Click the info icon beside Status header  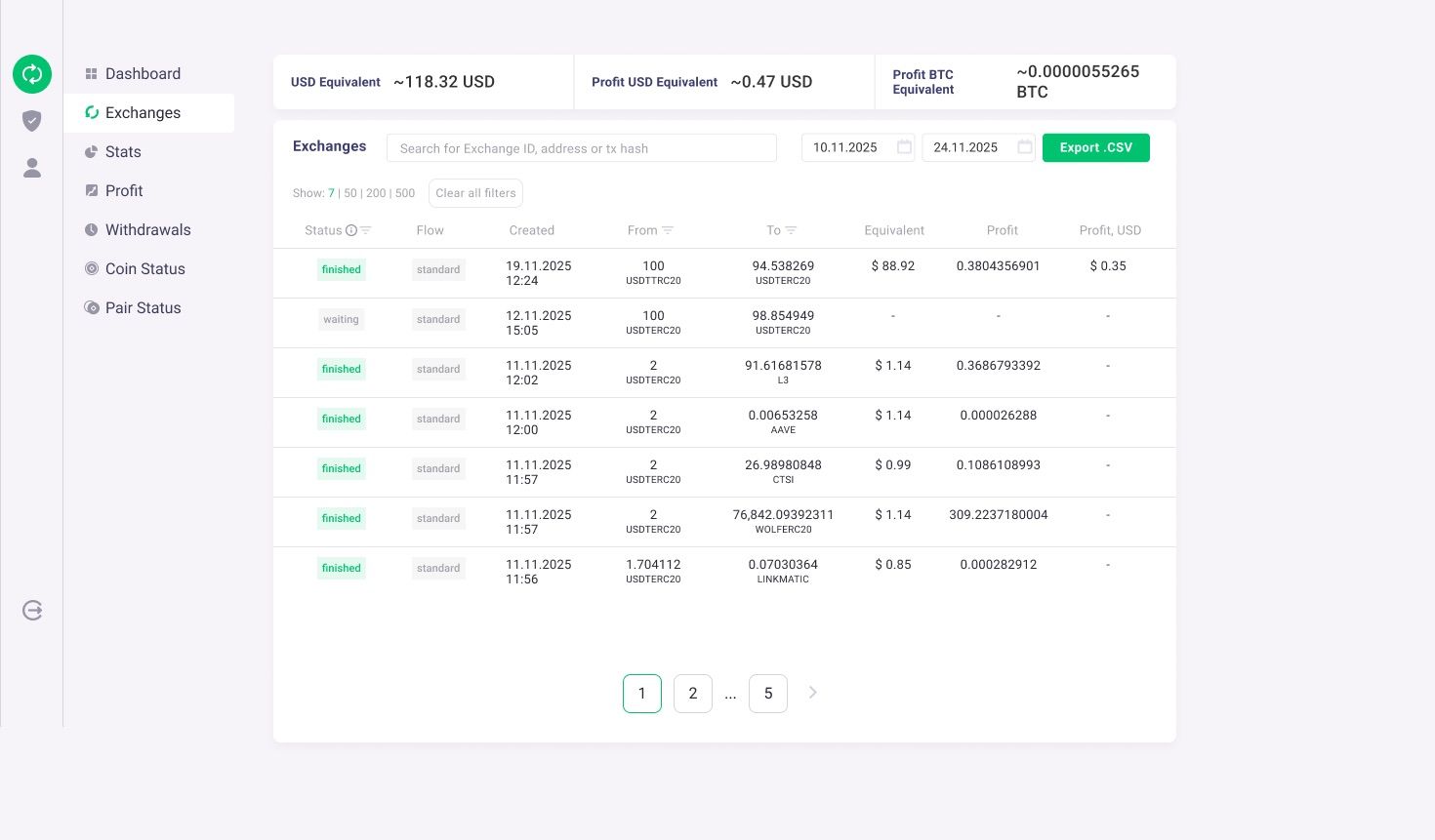point(351,230)
